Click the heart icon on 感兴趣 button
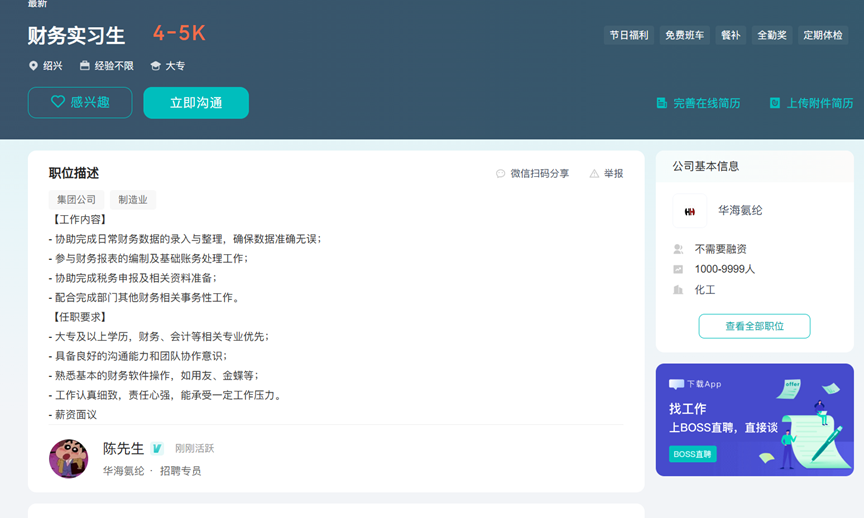Image resolution: width=864 pixels, height=518 pixels. (58, 101)
